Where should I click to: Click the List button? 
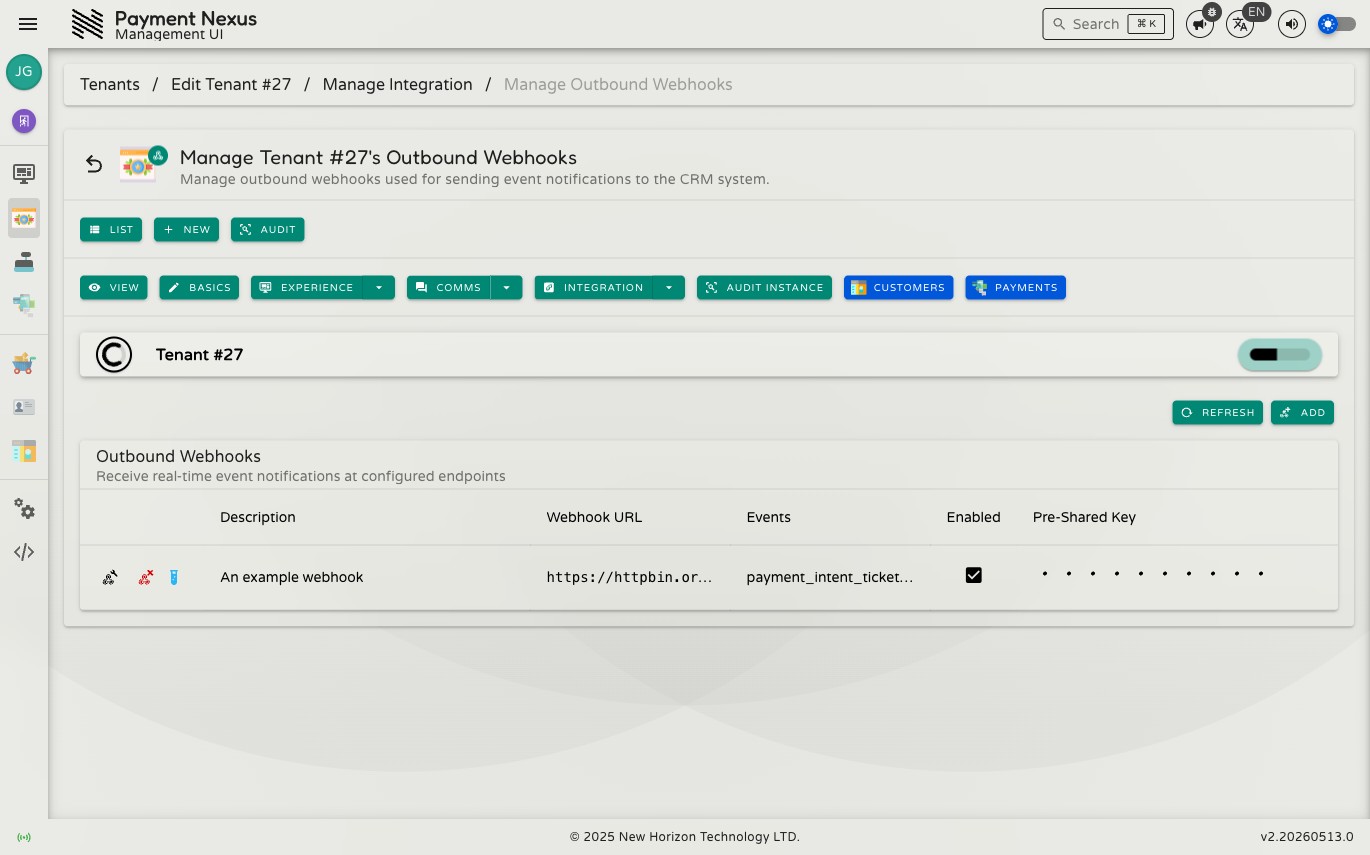[x=111, y=229]
